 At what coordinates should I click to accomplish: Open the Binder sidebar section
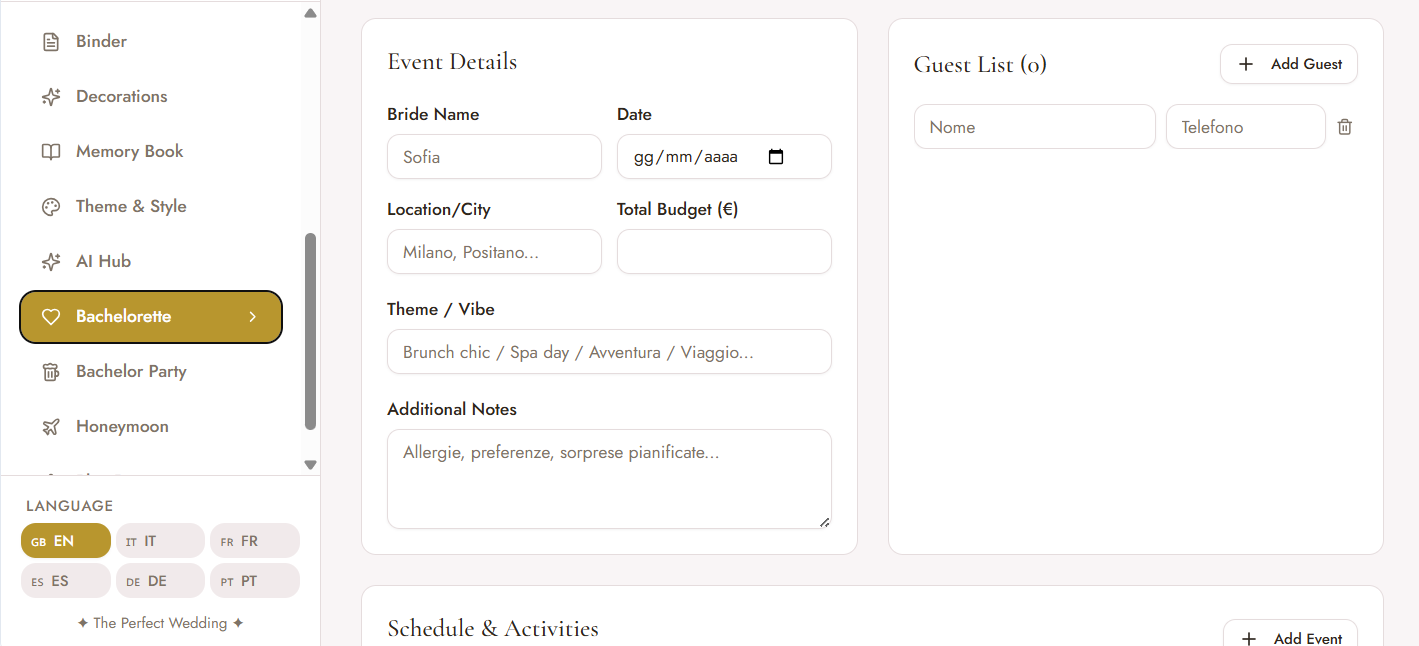click(x=151, y=42)
